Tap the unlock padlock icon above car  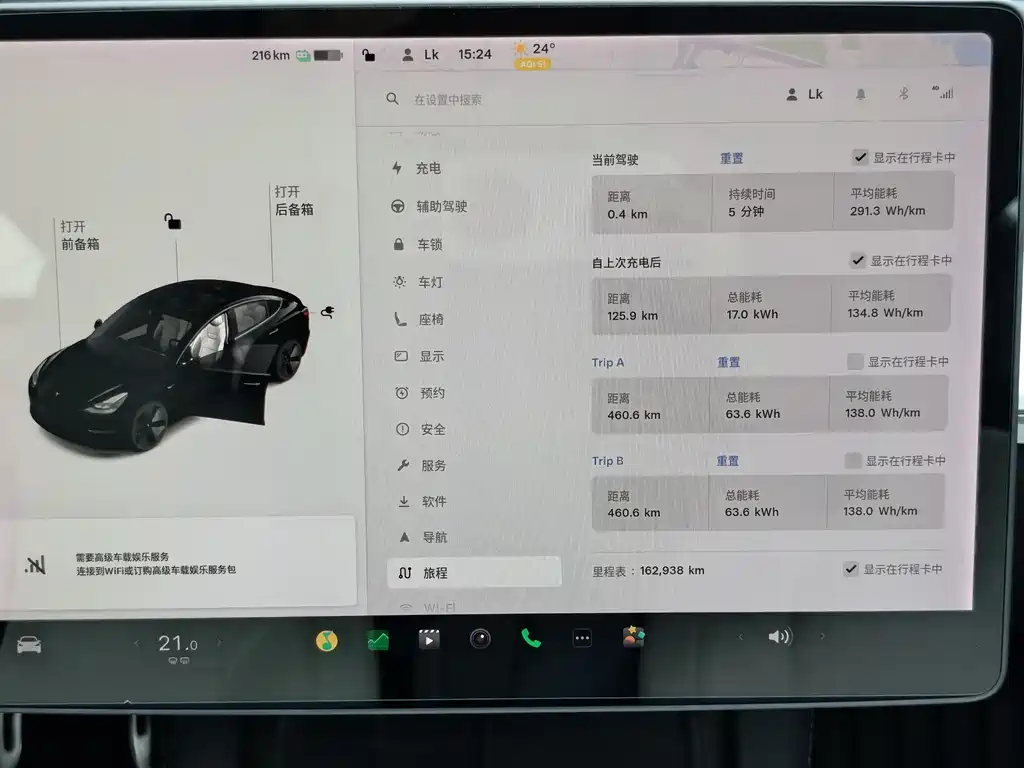coord(173,222)
